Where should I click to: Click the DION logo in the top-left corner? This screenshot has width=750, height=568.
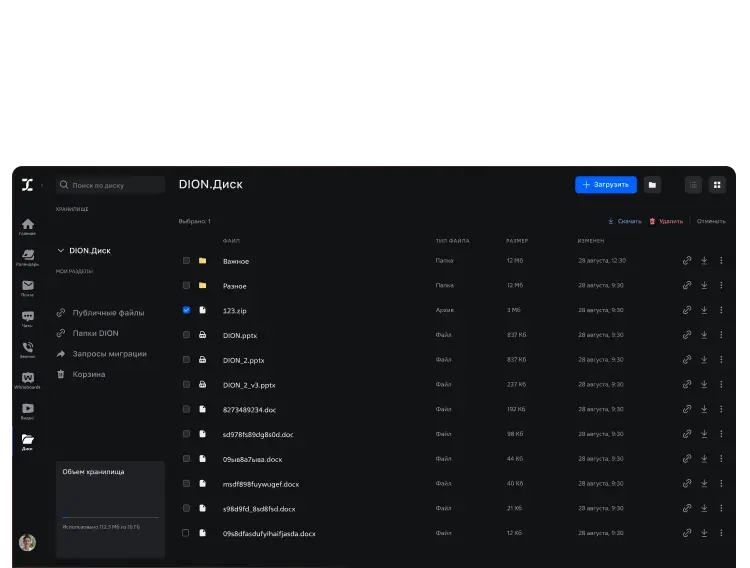tap(28, 185)
